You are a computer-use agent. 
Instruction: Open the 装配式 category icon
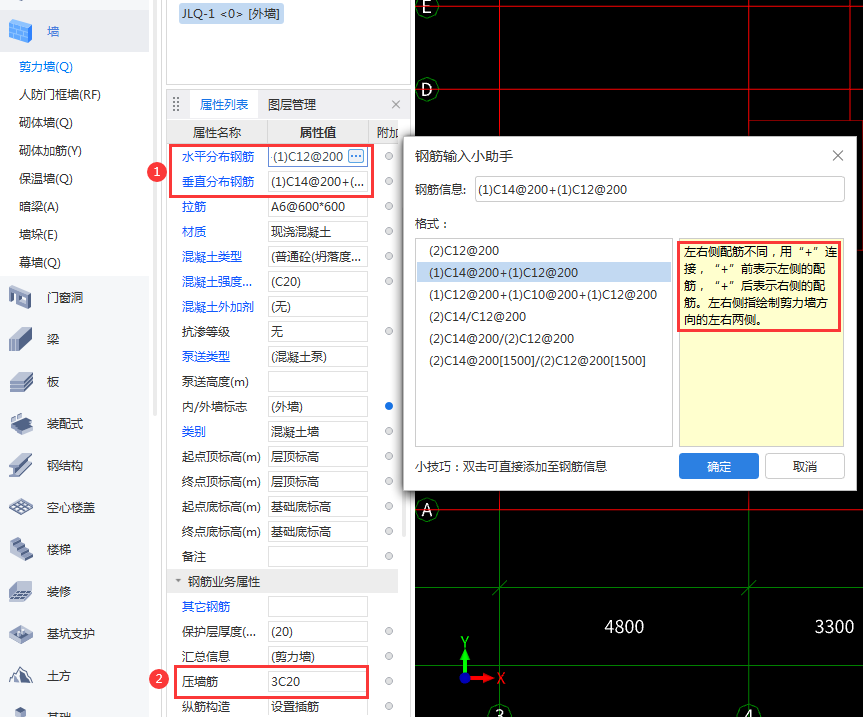point(20,423)
